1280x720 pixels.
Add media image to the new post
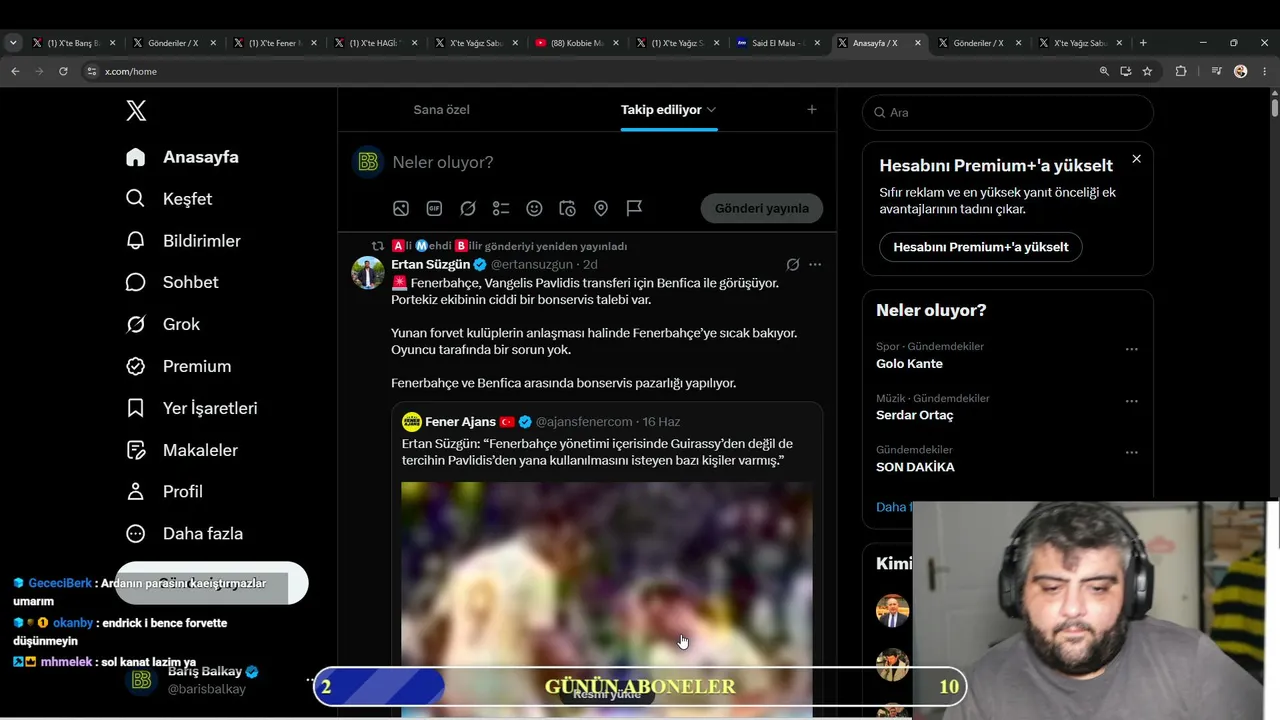point(401,208)
